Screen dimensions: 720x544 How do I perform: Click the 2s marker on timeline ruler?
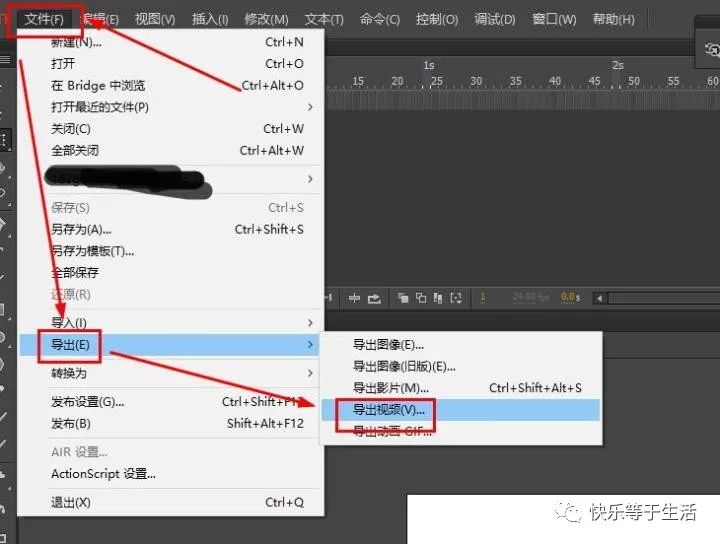(618, 65)
